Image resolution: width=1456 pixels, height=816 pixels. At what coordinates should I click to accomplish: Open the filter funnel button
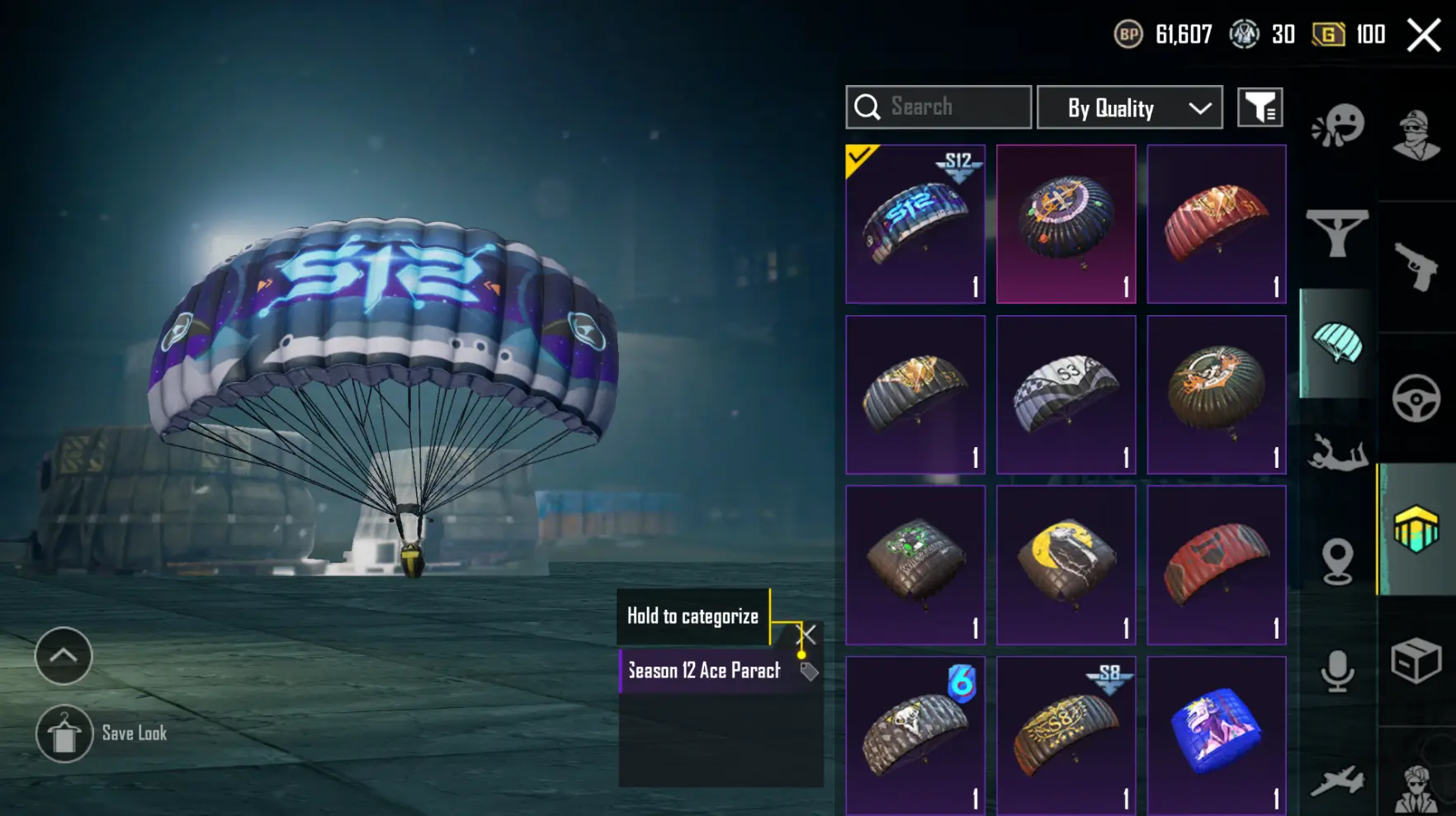(x=1260, y=107)
